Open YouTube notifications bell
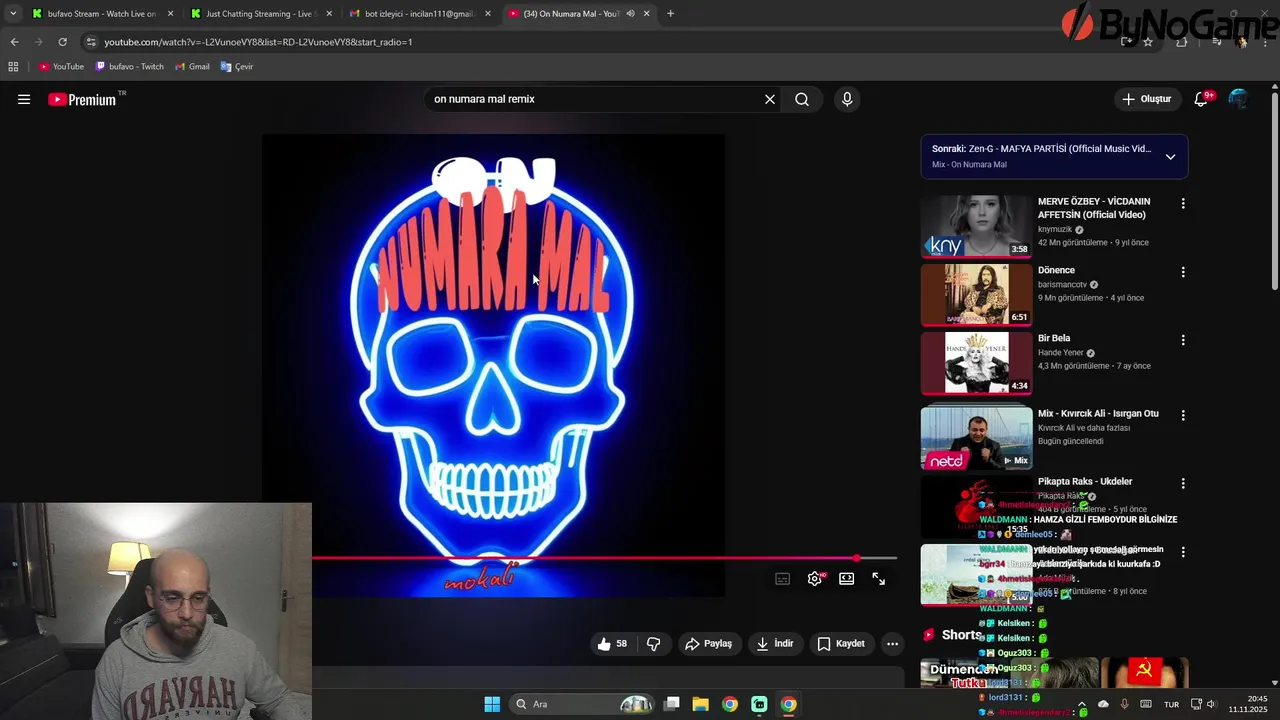The height and width of the screenshot is (720, 1280). [x=1202, y=99]
